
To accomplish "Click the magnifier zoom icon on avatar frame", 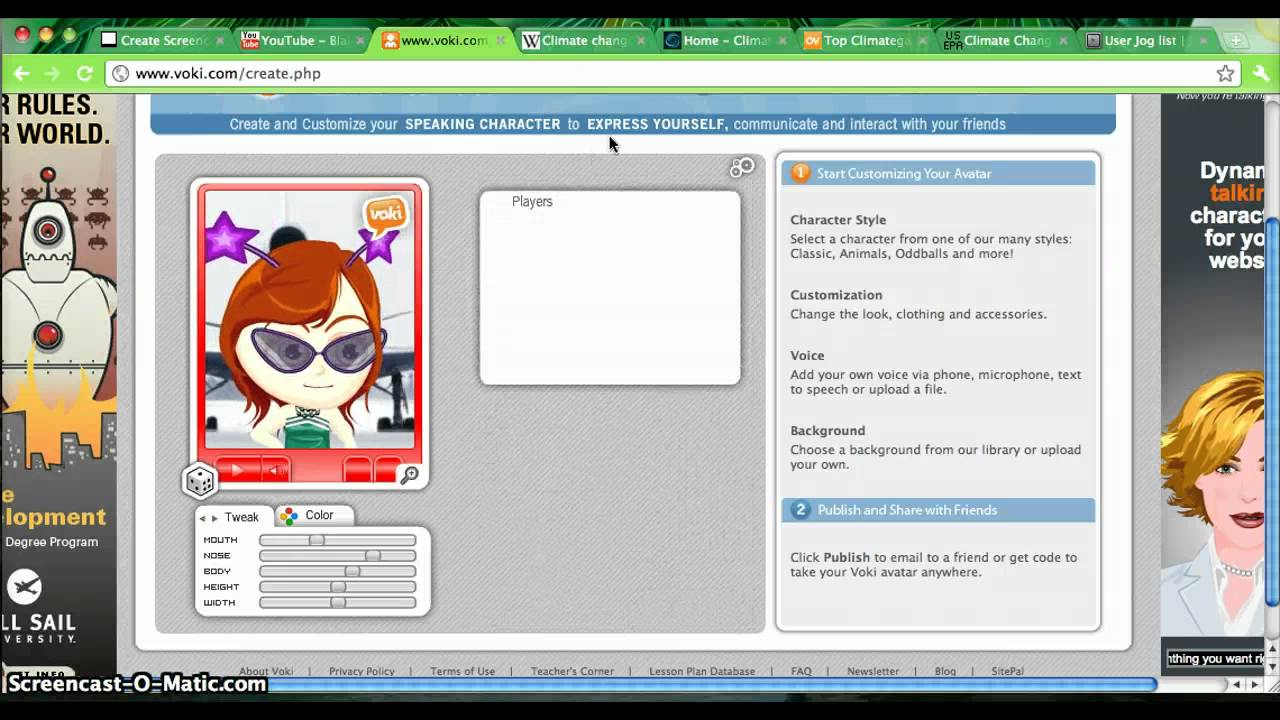I will [x=409, y=475].
